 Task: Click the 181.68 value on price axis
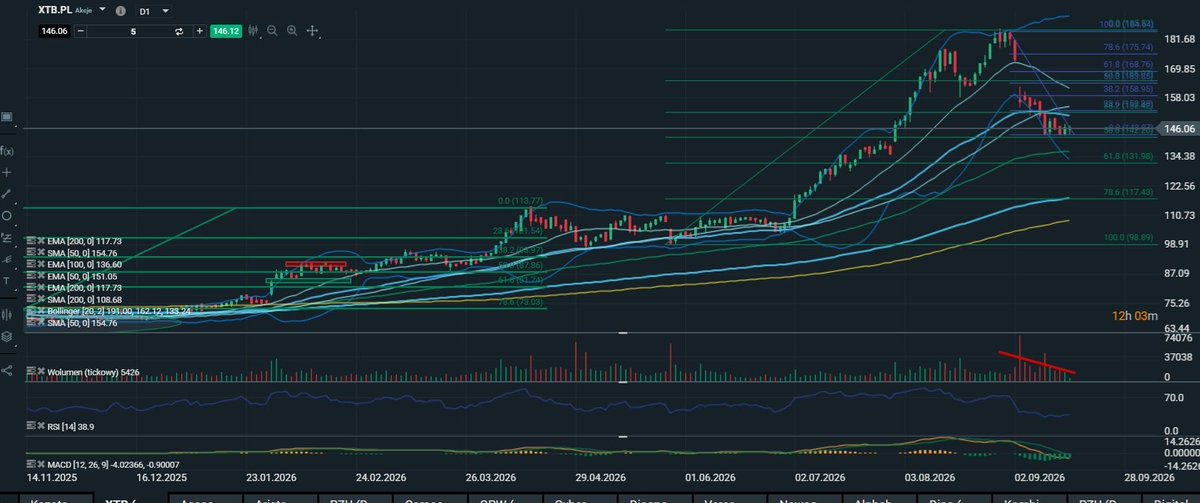click(x=1181, y=39)
